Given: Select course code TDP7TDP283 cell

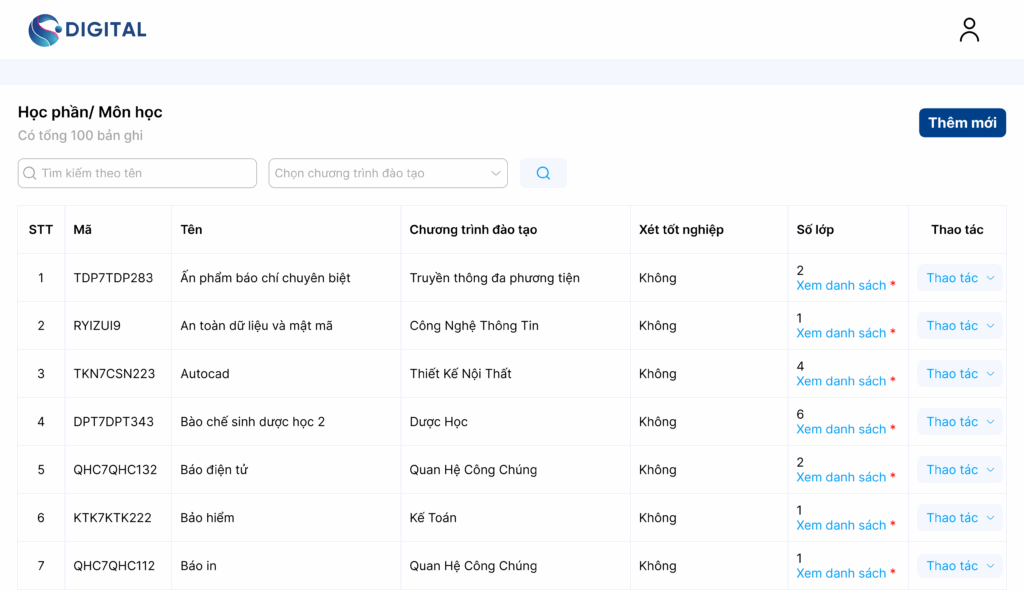Looking at the screenshot, I should tap(113, 278).
